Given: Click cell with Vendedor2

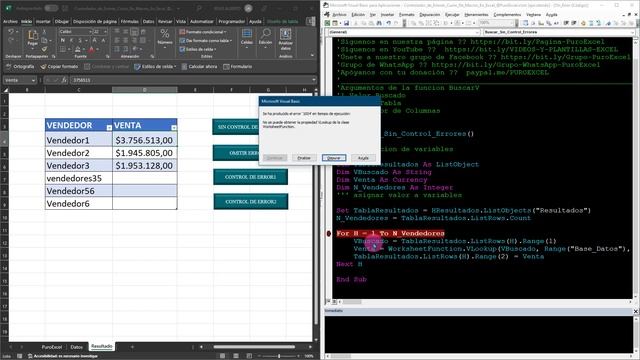Looking at the screenshot, I should [x=79, y=153].
